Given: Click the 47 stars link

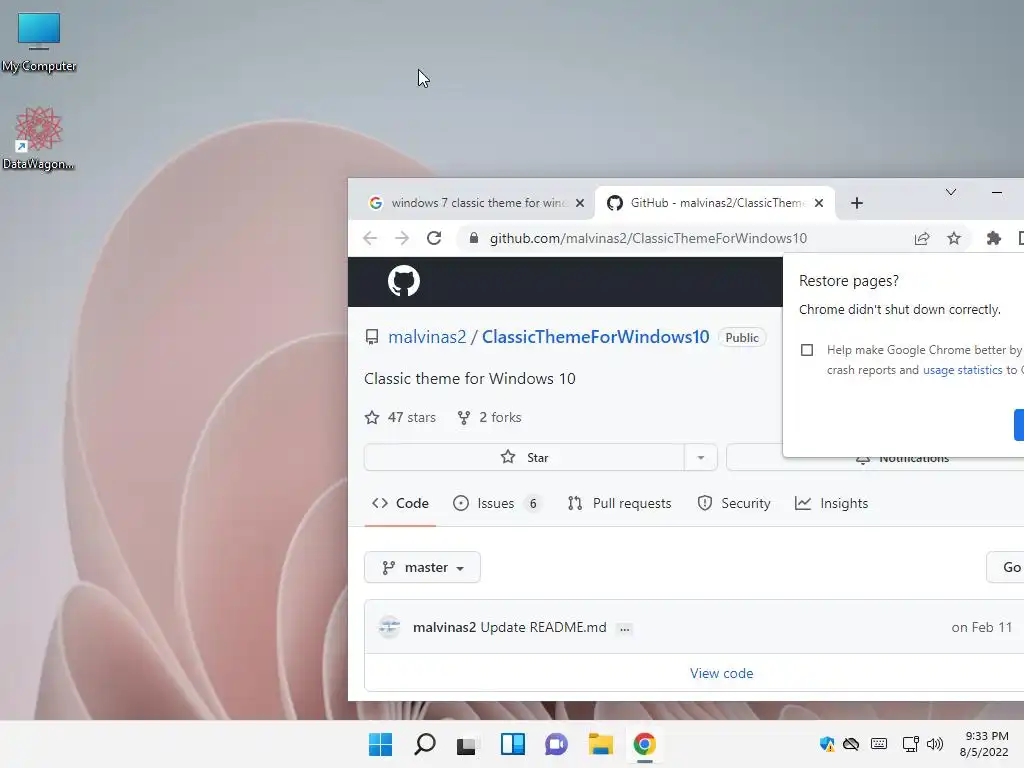Looking at the screenshot, I should click(400, 417).
